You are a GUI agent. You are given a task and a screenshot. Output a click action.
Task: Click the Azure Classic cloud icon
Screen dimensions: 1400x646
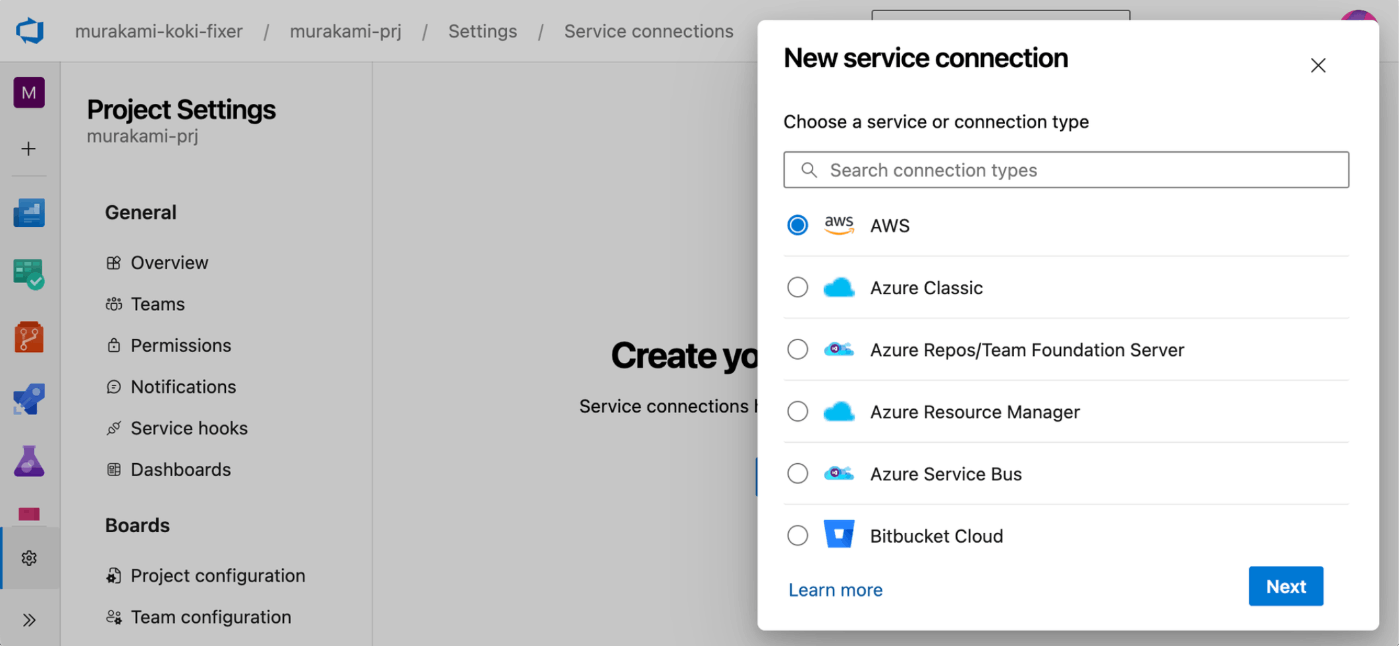(839, 288)
